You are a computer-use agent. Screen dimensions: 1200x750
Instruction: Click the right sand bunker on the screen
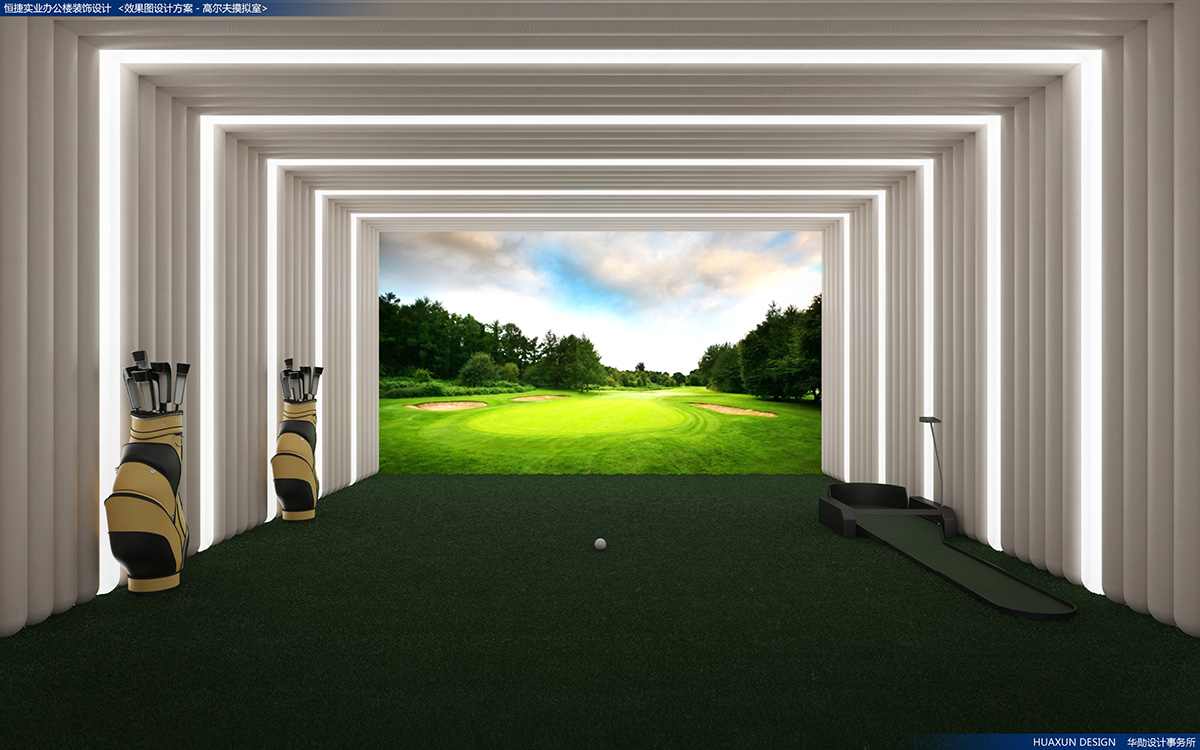click(735, 410)
